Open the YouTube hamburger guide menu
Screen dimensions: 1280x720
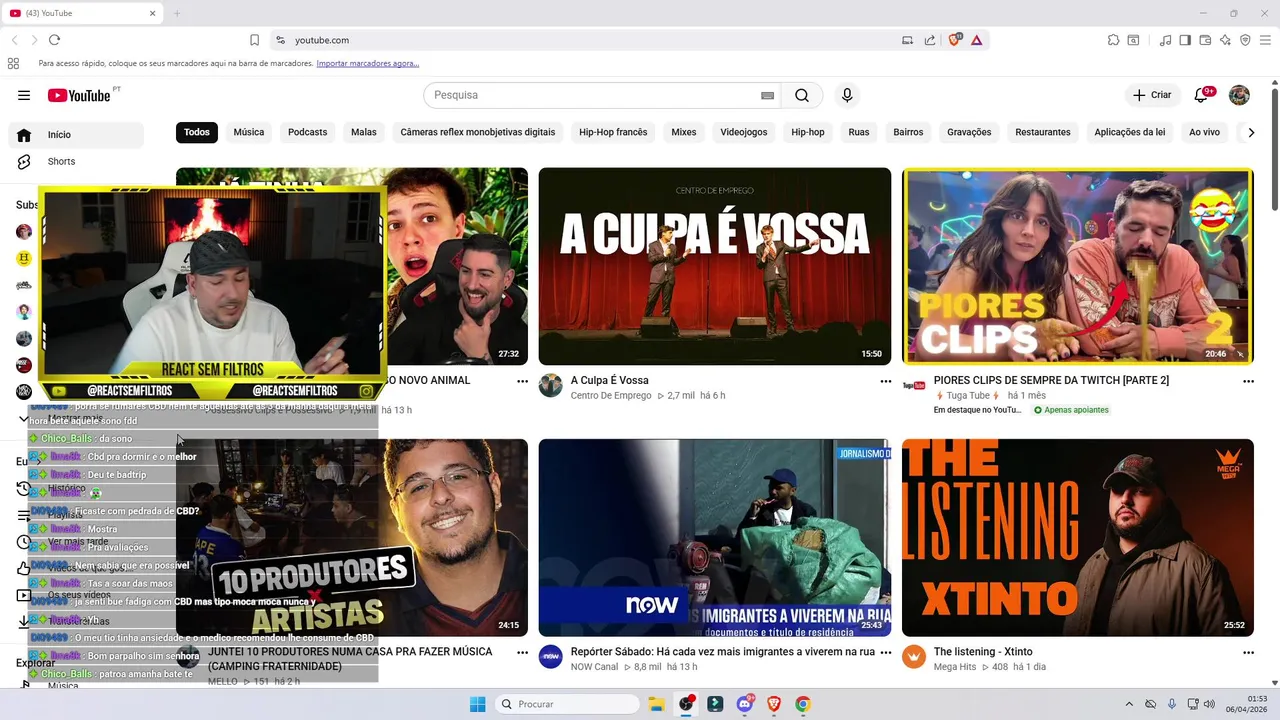pyautogui.click(x=24, y=95)
